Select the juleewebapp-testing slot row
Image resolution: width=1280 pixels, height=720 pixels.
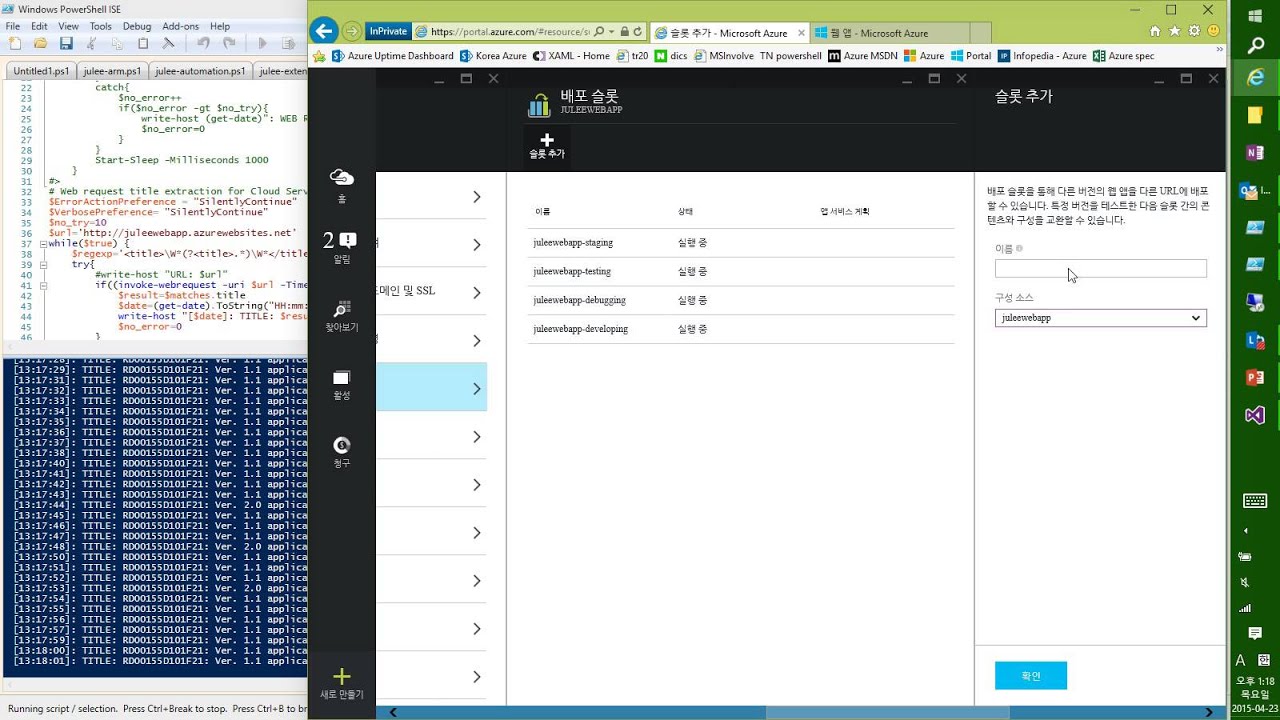pos(741,271)
